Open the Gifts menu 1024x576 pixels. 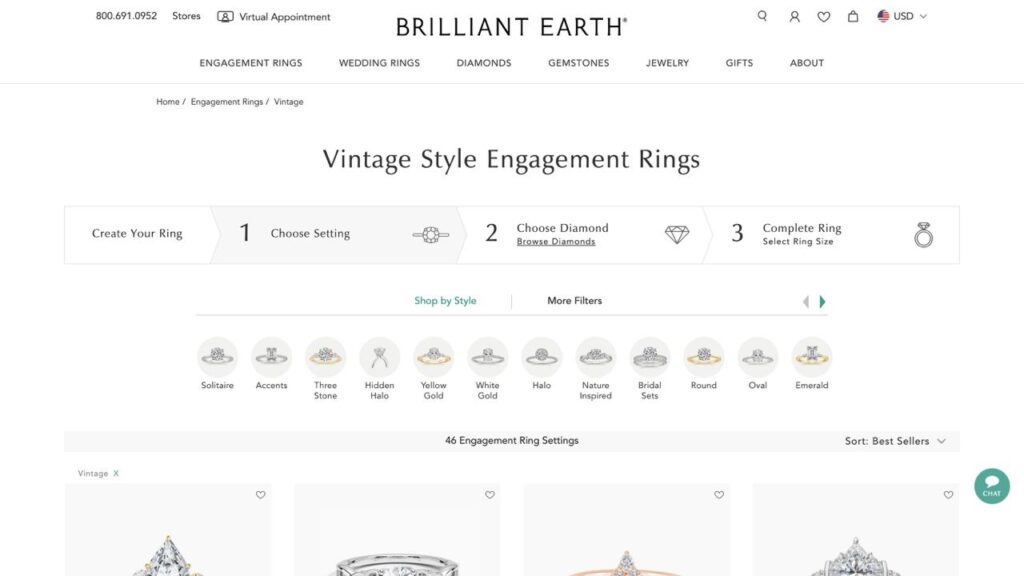(x=739, y=63)
